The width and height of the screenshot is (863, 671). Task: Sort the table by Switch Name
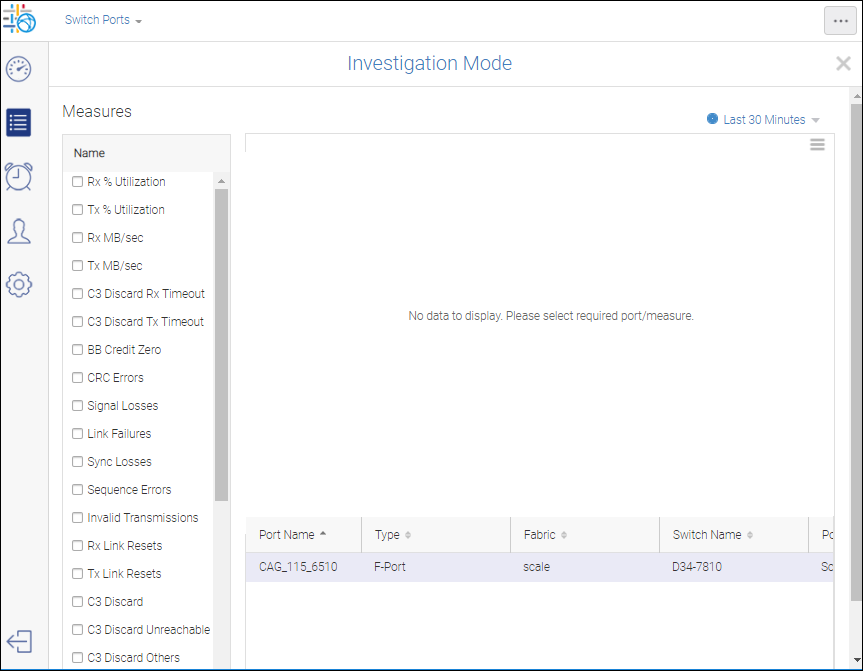[x=734, y=534]
